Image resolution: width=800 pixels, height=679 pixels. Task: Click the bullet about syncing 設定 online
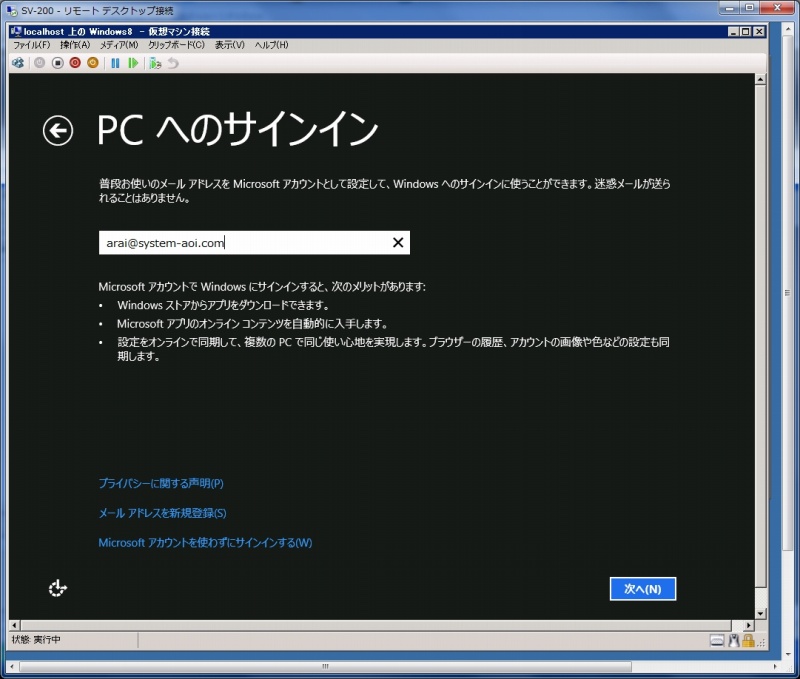point(393,349)
